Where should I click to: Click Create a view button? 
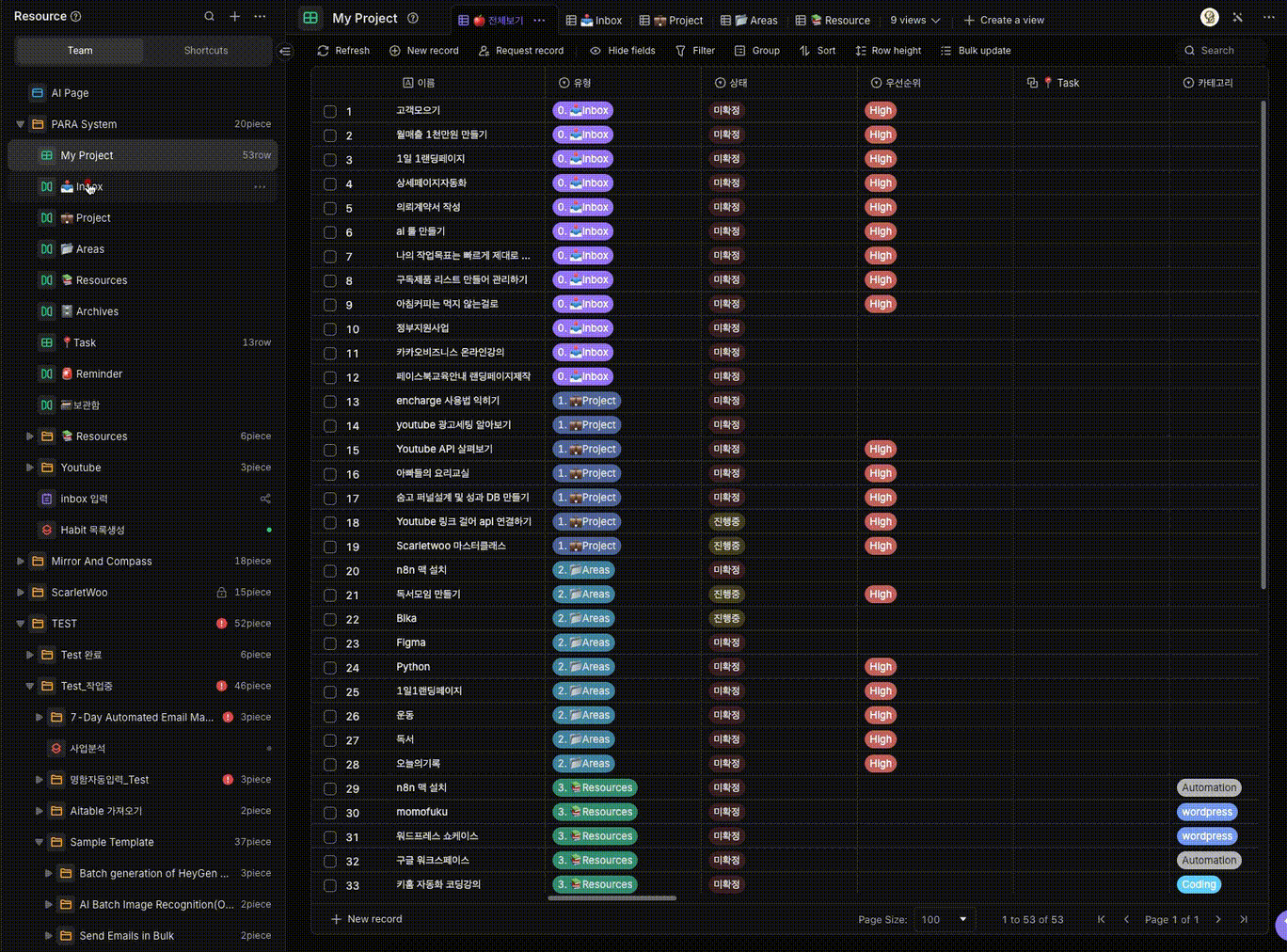click(1004, 20)
